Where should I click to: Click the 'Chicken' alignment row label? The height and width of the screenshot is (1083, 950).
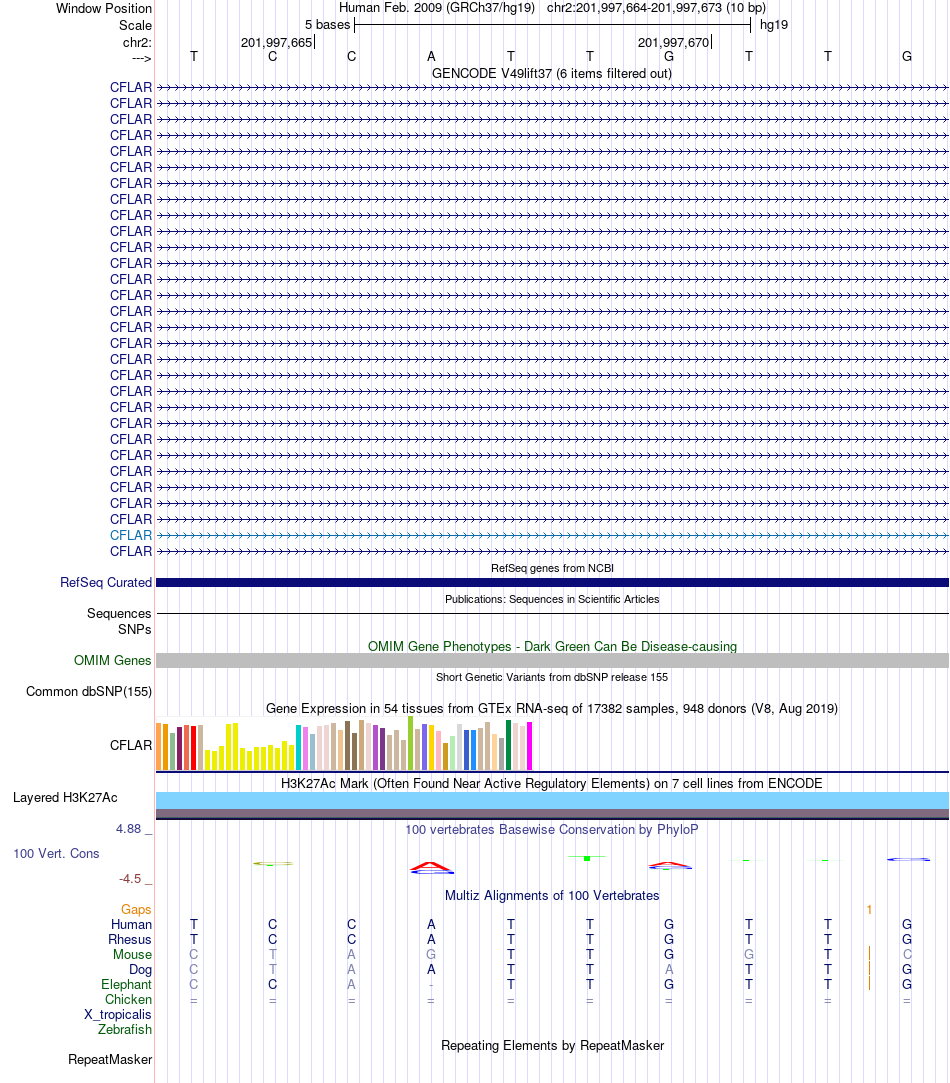[129, 999]
